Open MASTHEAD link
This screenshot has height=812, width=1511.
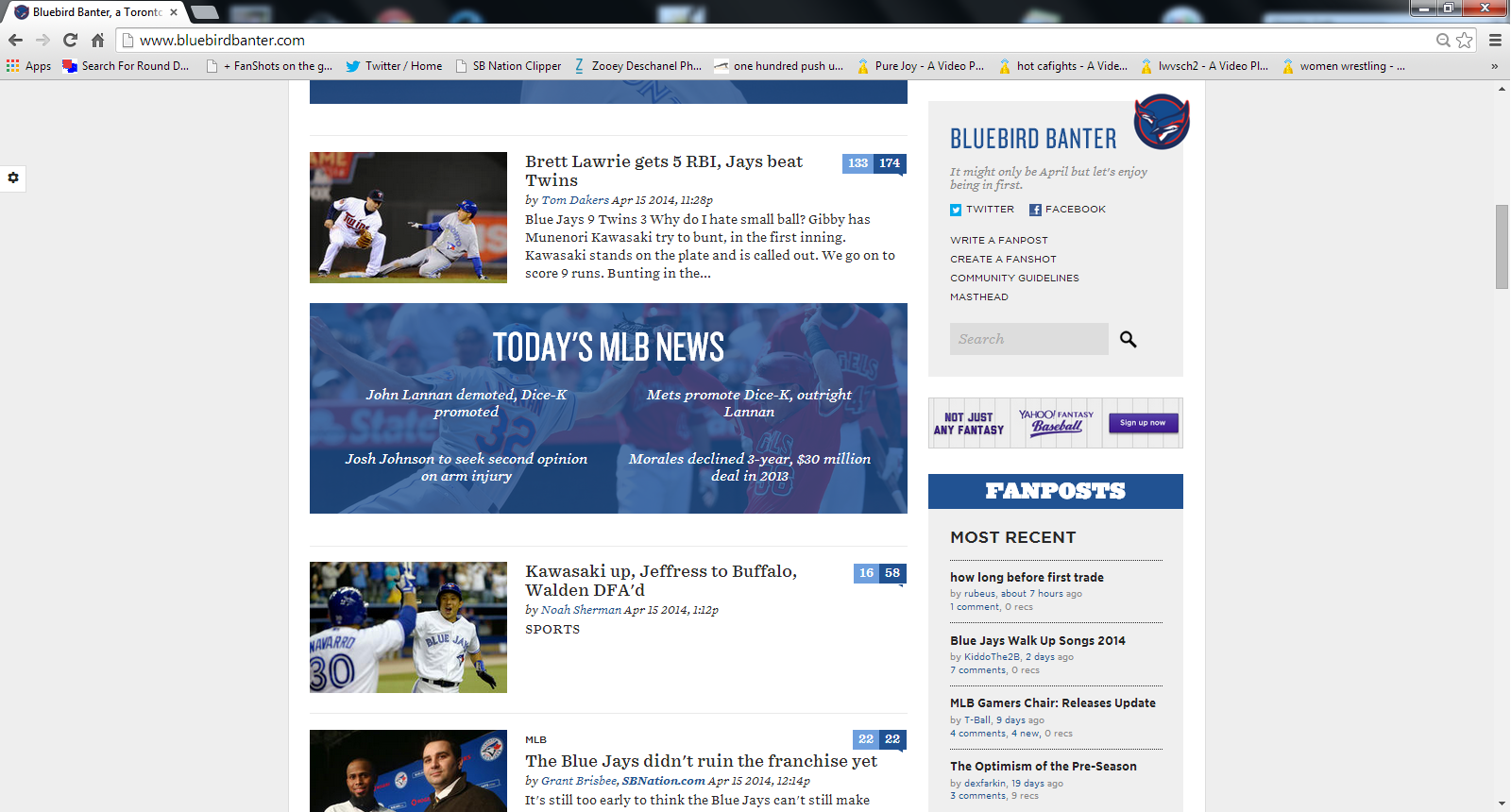tap(979, 297)
